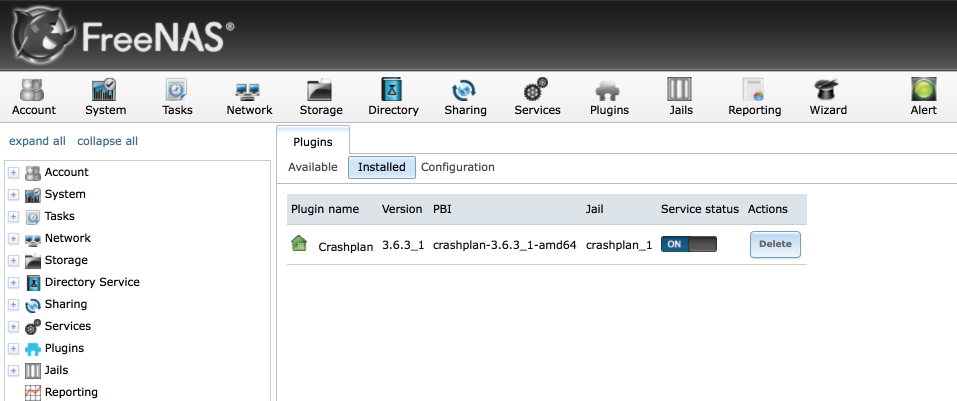Click the FreeNAS logo
This screenshot has width=957, height=401.
point(125,34)
